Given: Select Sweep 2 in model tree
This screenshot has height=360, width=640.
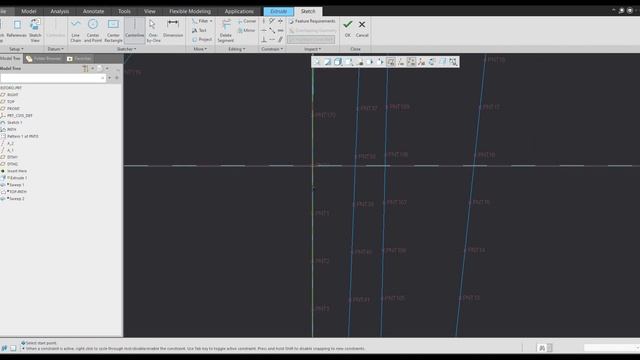Looking at the screenshot, I should tap(16, 199).
